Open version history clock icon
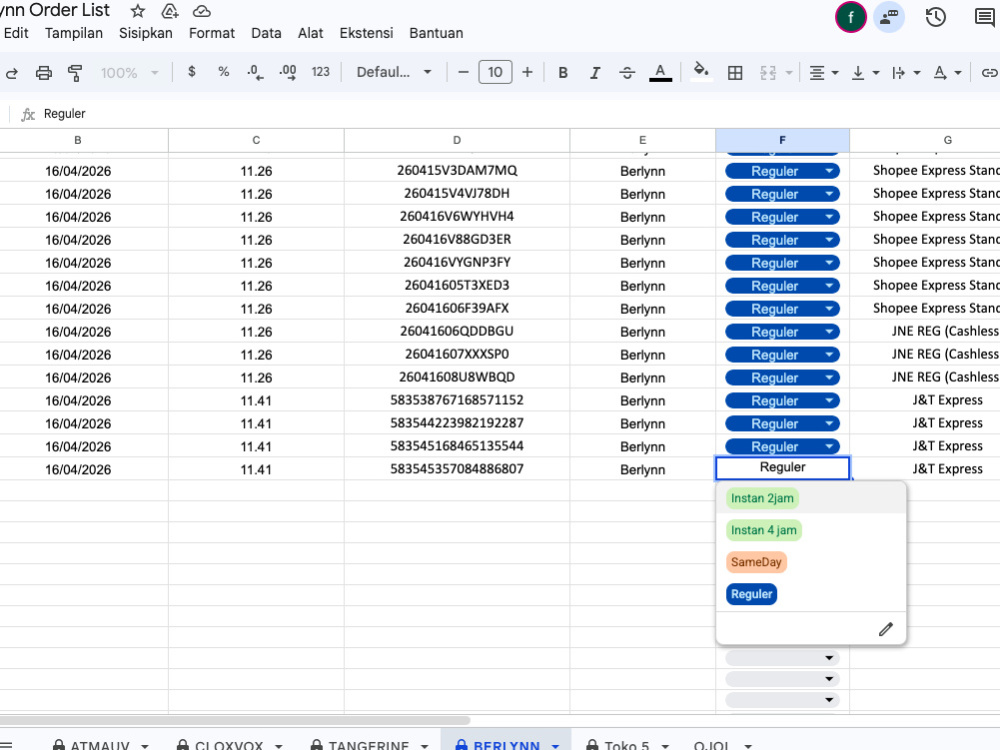The image size is (1000, 750). [935, 17]
